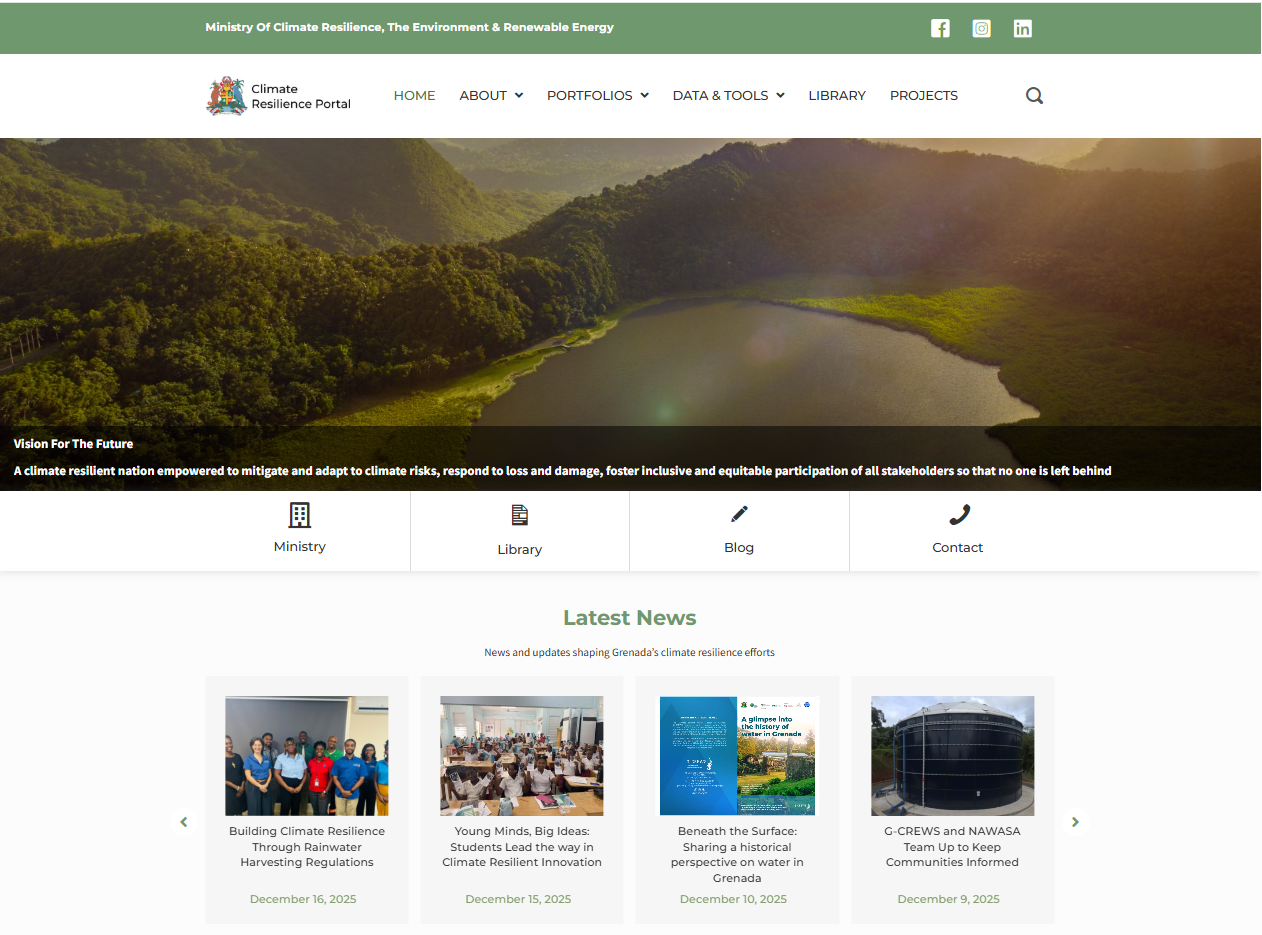Screen dimensions: 1262x935
Task: Open the LinkedIn social icon
Action: point(1022,28)
